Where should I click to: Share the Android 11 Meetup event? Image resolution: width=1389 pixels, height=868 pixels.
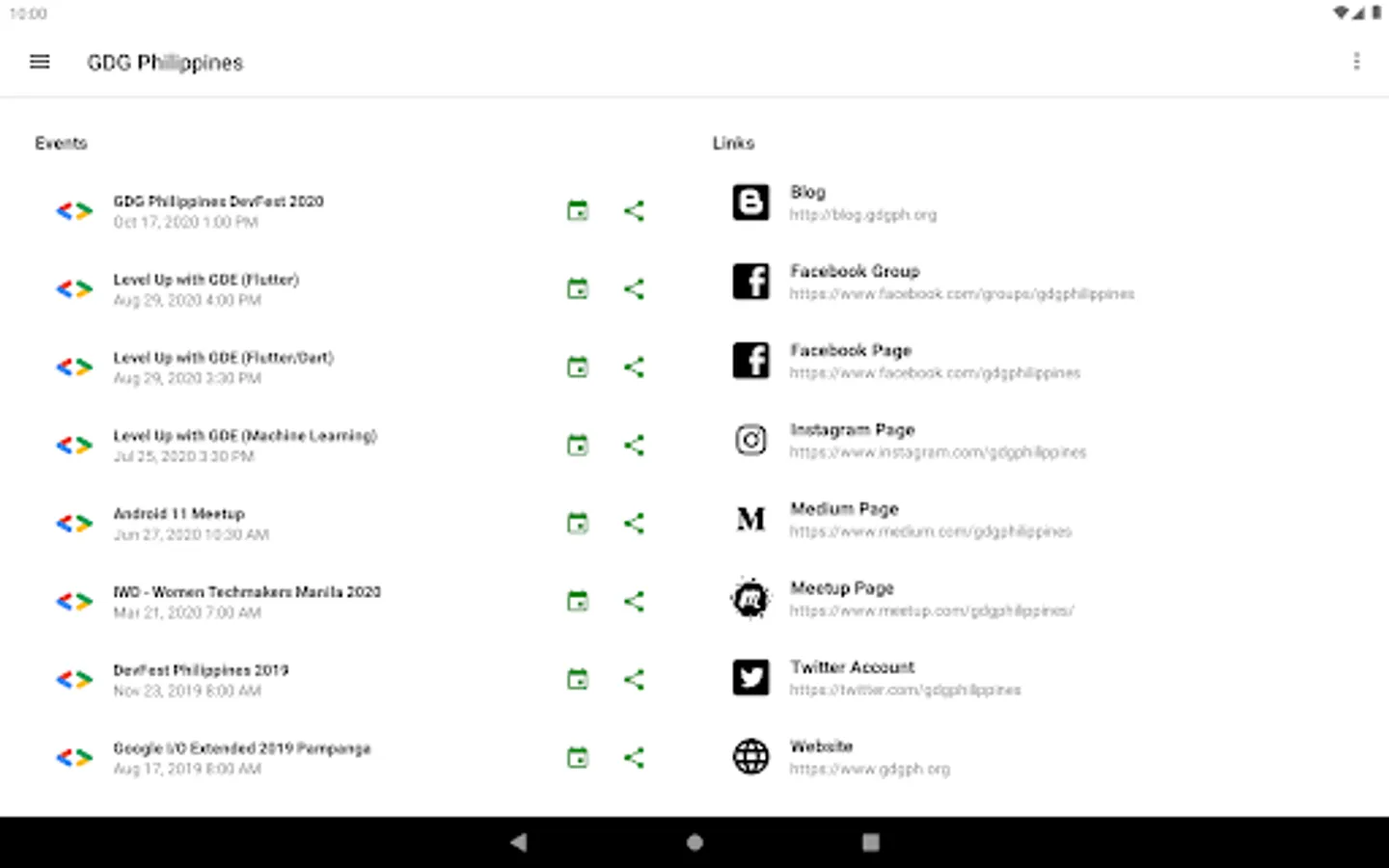(x=634, y=523)
